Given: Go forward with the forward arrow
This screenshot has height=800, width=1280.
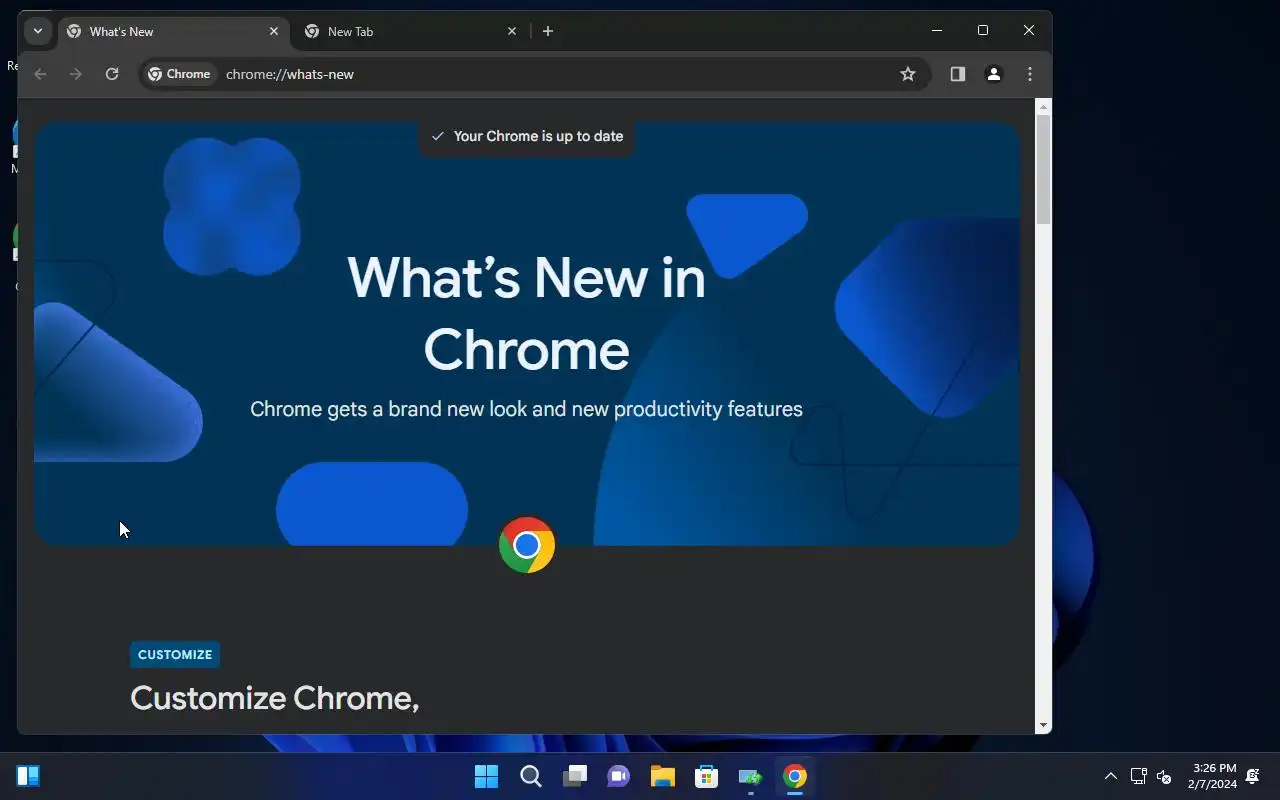Looking at the screenshot, I should [76, 74].
